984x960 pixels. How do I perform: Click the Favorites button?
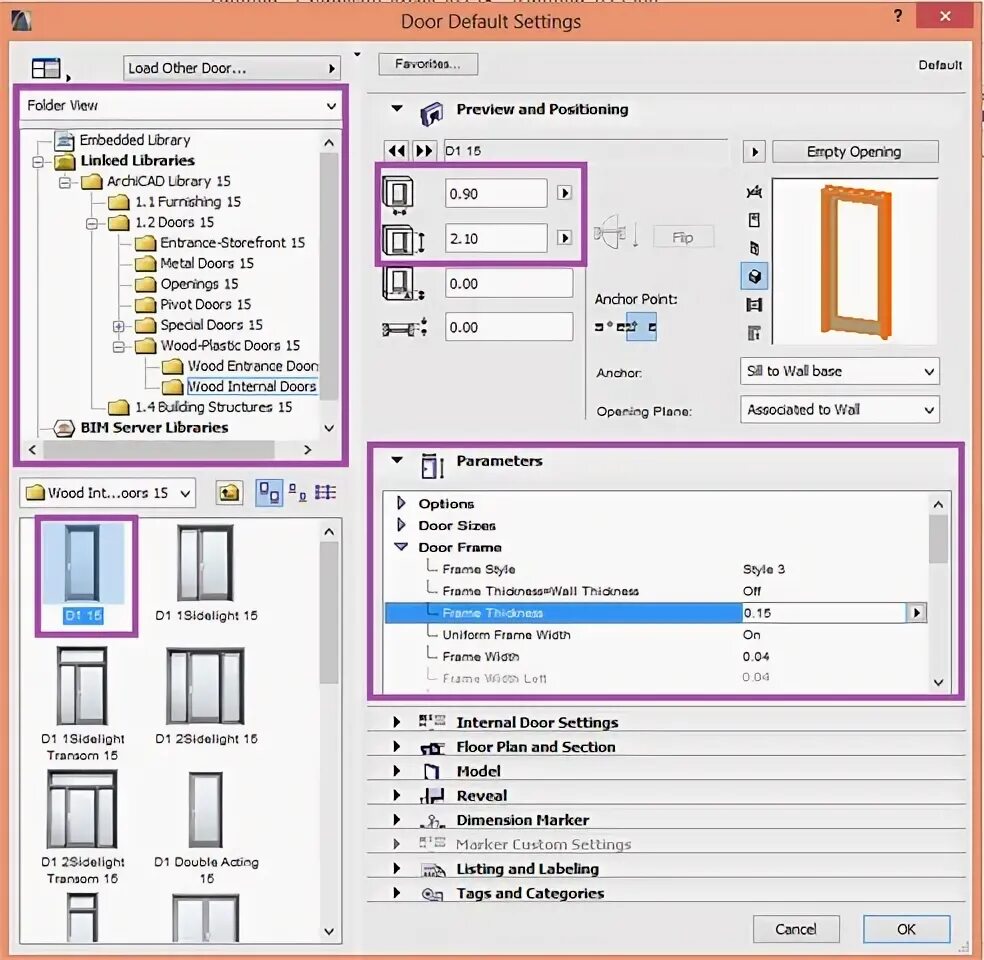(428, 64)
